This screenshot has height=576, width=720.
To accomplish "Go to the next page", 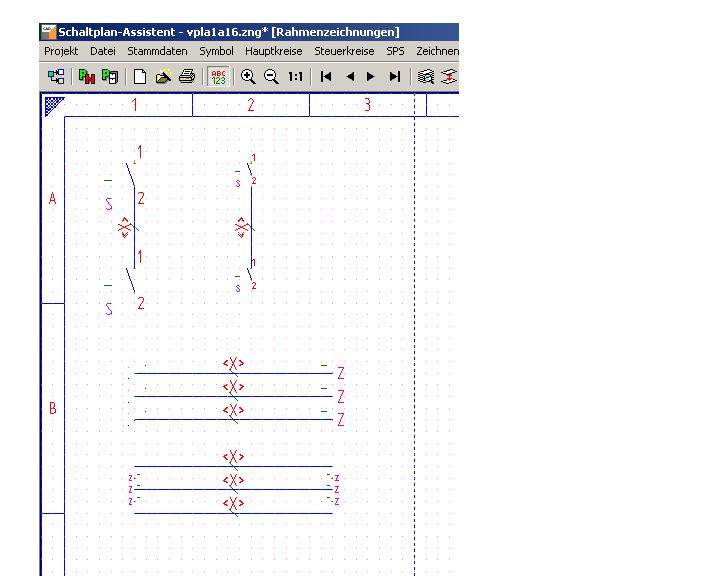I will tap(371, 76).
